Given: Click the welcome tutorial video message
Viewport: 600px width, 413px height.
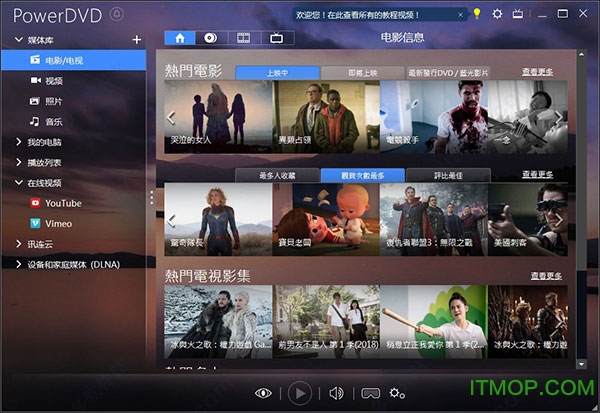Looking at the screenshot, I should (357, 15).
